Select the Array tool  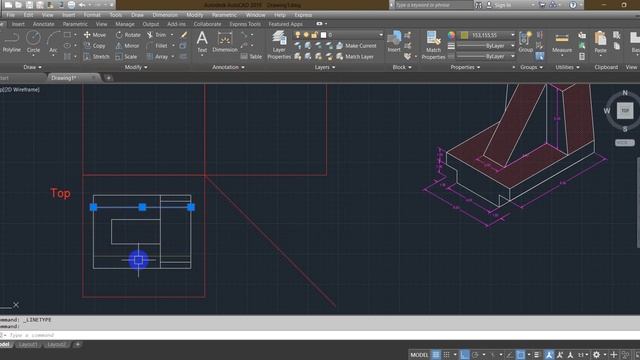coord(157,57)
